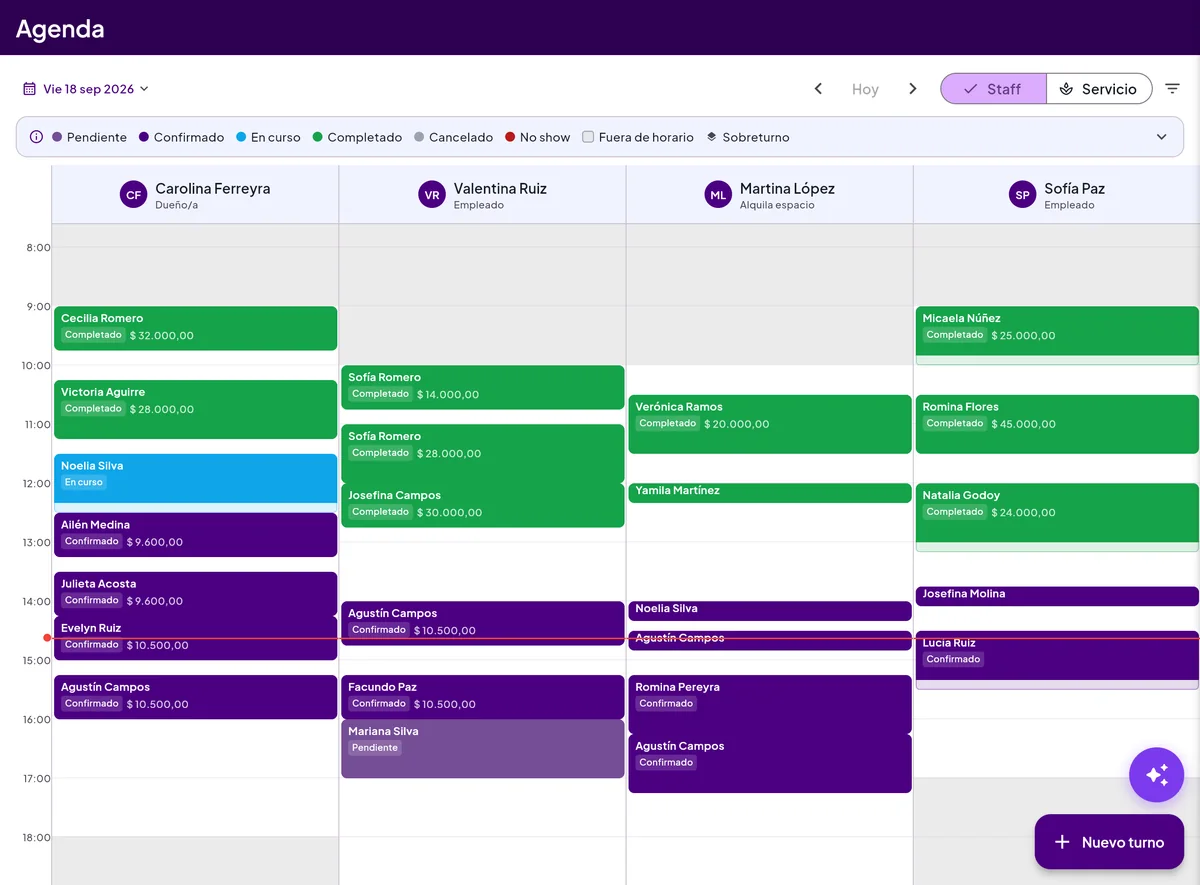Open Romina Pereyra's appointment
Screen dimensions: 1200x885
pos(770,705)
